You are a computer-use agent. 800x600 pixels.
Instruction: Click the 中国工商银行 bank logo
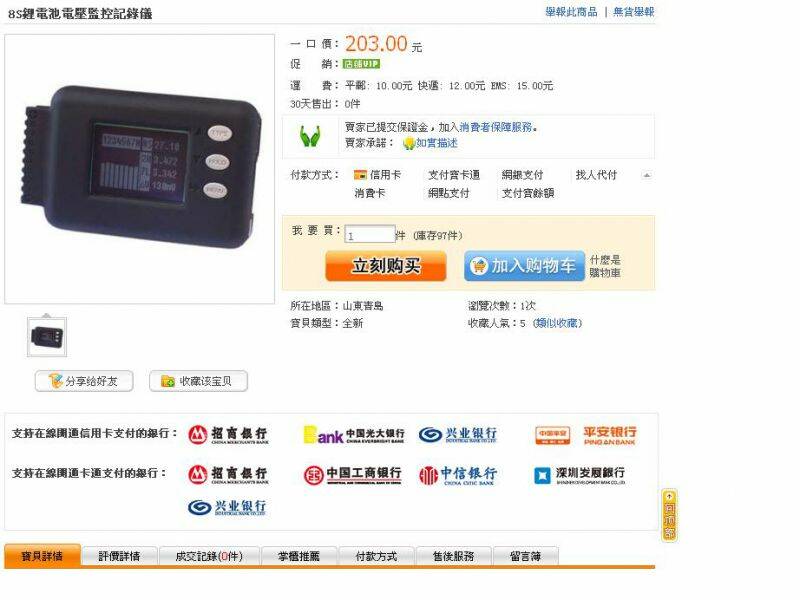coord(353,475)
